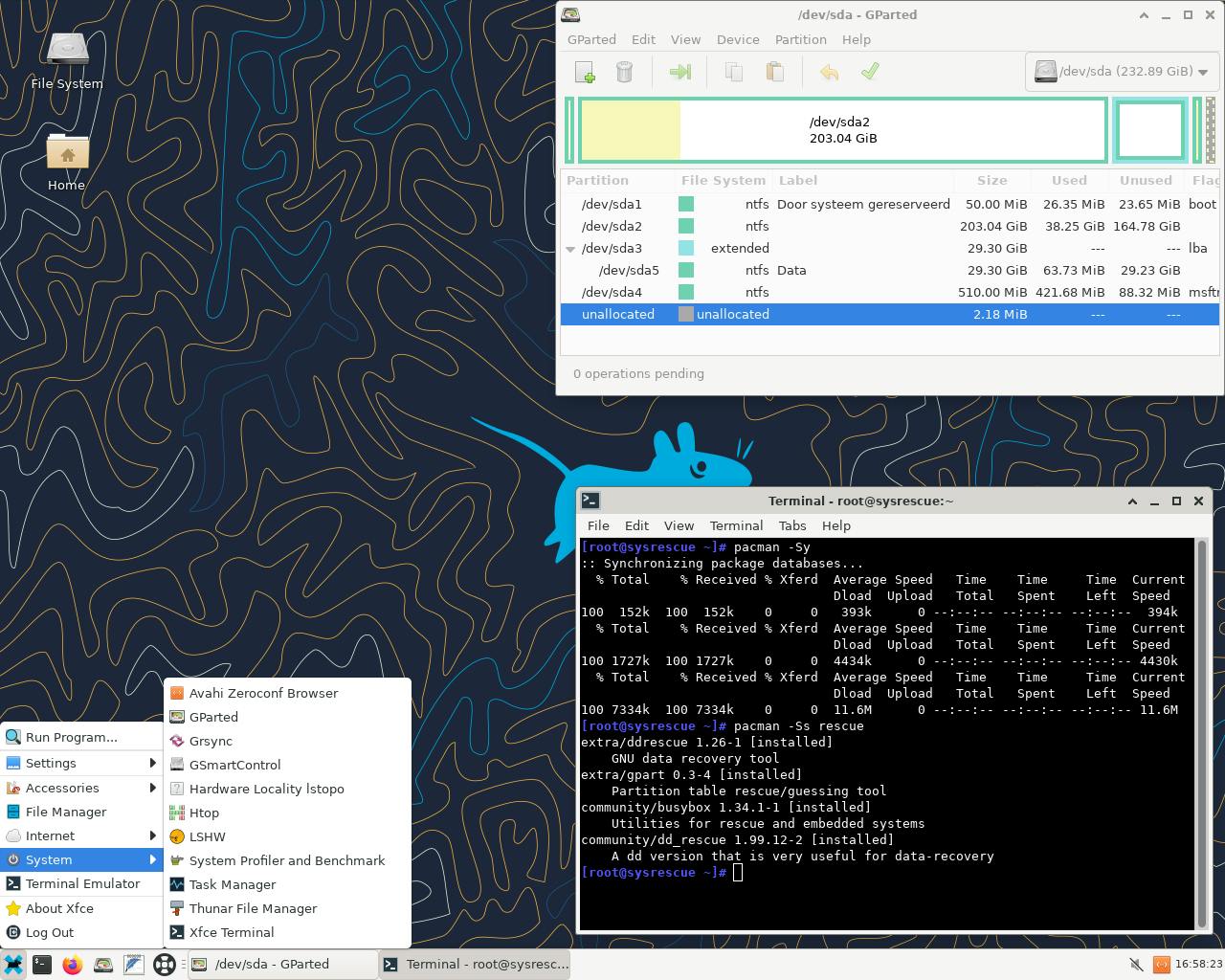Image resolution: width=1225 pixels, height=980 pixels.
Task: Click the Resize/Move partition toolbar icon
Action: click(x=680, y=72)
